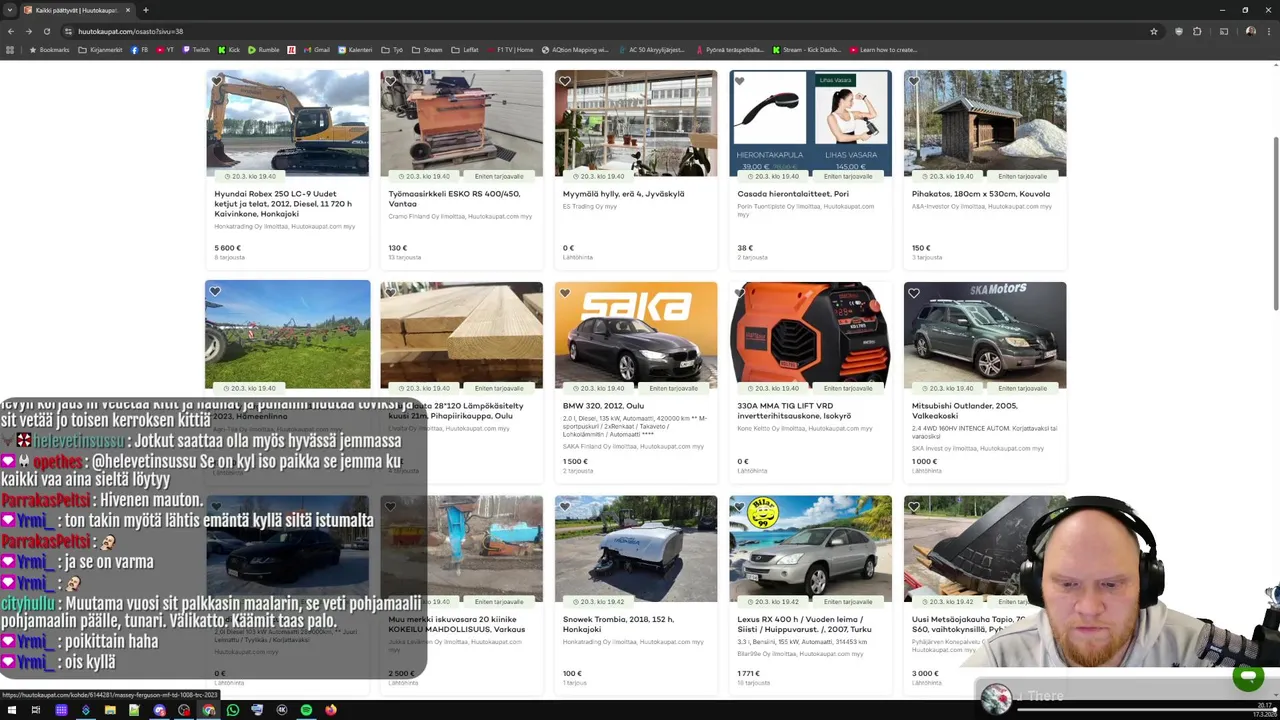Open the Kick bookmark
This screenshot has height=720, width=1280.
click(x=229, y=49)
